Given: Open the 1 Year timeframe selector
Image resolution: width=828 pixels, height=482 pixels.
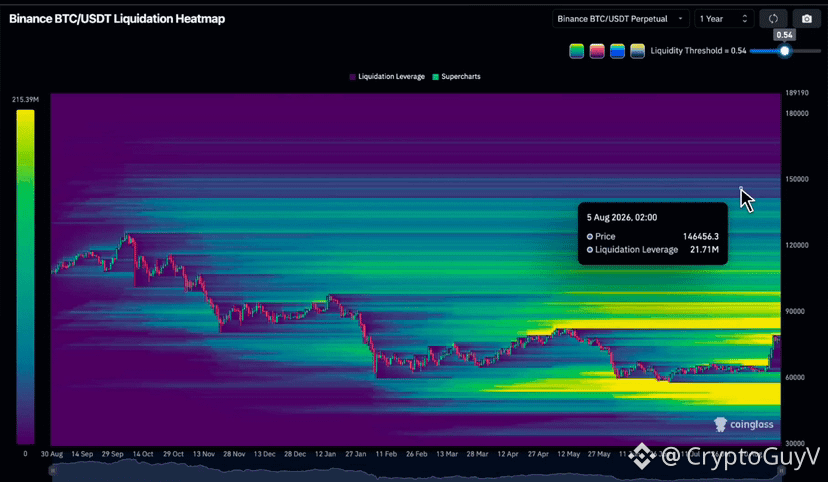Looking at the screenshot, I should (723, 19).
